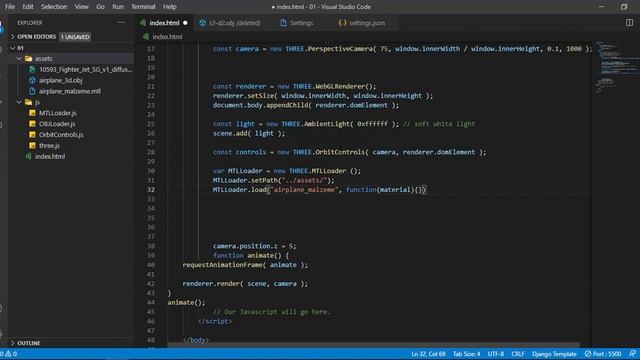This screenshot has width=640, height=360.
Task: Select the js folder icon
Action: pos(28,102)
